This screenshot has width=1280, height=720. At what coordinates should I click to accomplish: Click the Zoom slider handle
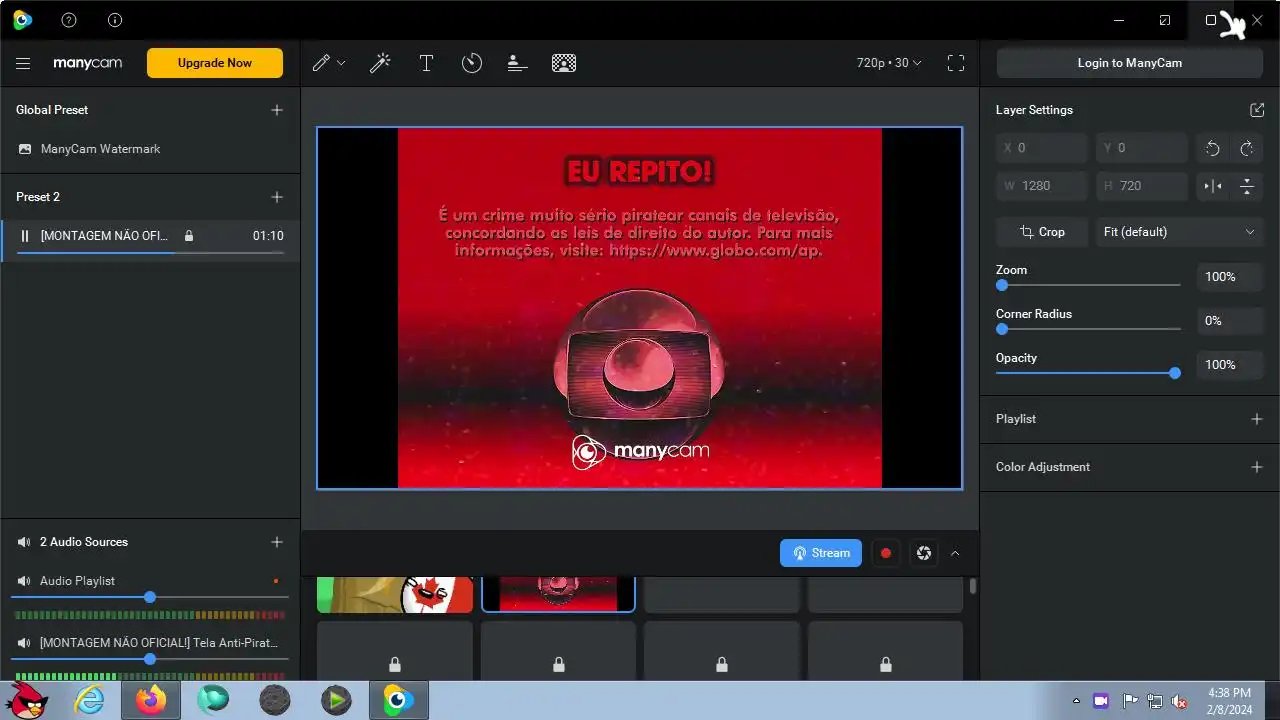[x=1002, y=285]
